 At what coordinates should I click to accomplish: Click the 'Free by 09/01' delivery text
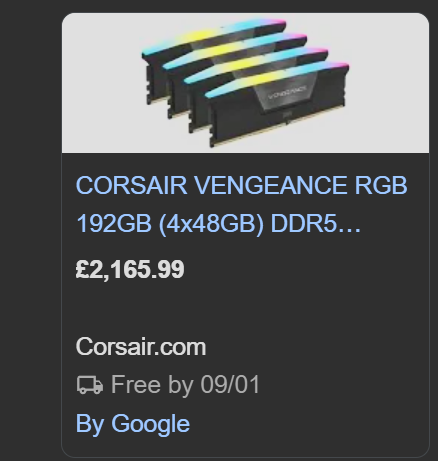coord(185,385)
